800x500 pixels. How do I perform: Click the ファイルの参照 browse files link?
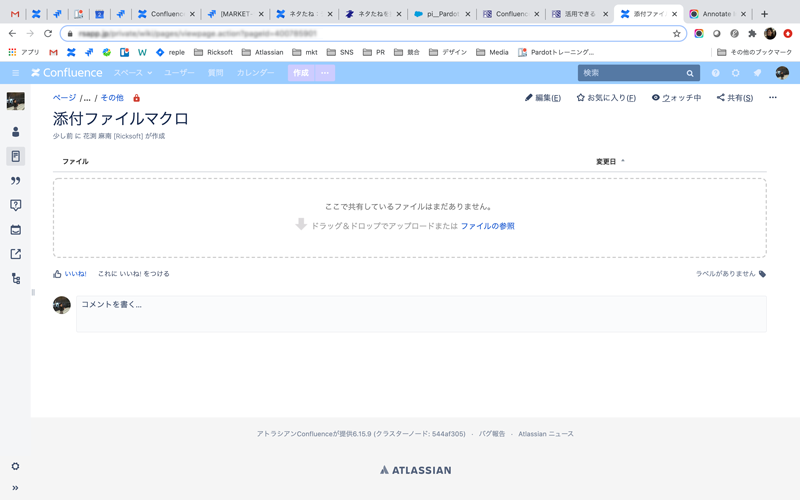pyautogui.click(x=487, y=226)
